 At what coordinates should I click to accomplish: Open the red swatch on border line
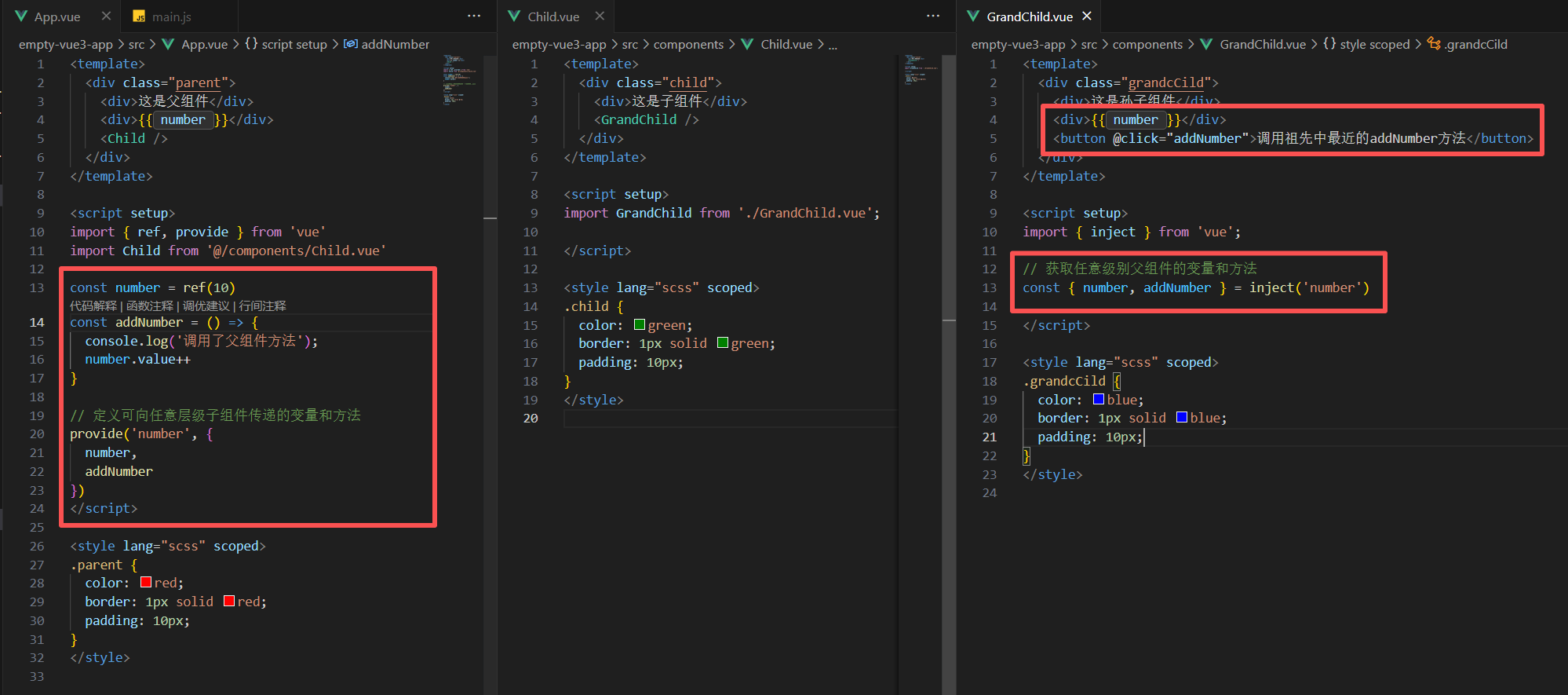coord(229,601)
